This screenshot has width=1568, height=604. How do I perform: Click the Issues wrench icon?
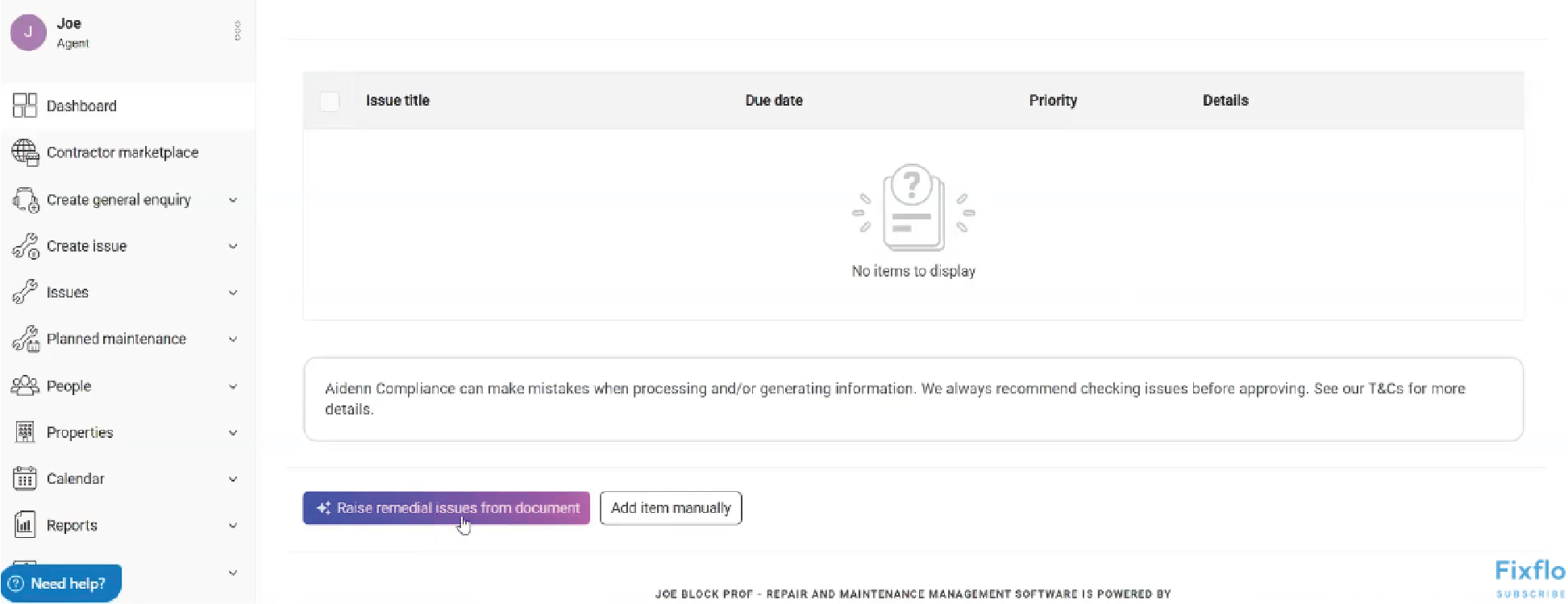[x=25, y=292]
